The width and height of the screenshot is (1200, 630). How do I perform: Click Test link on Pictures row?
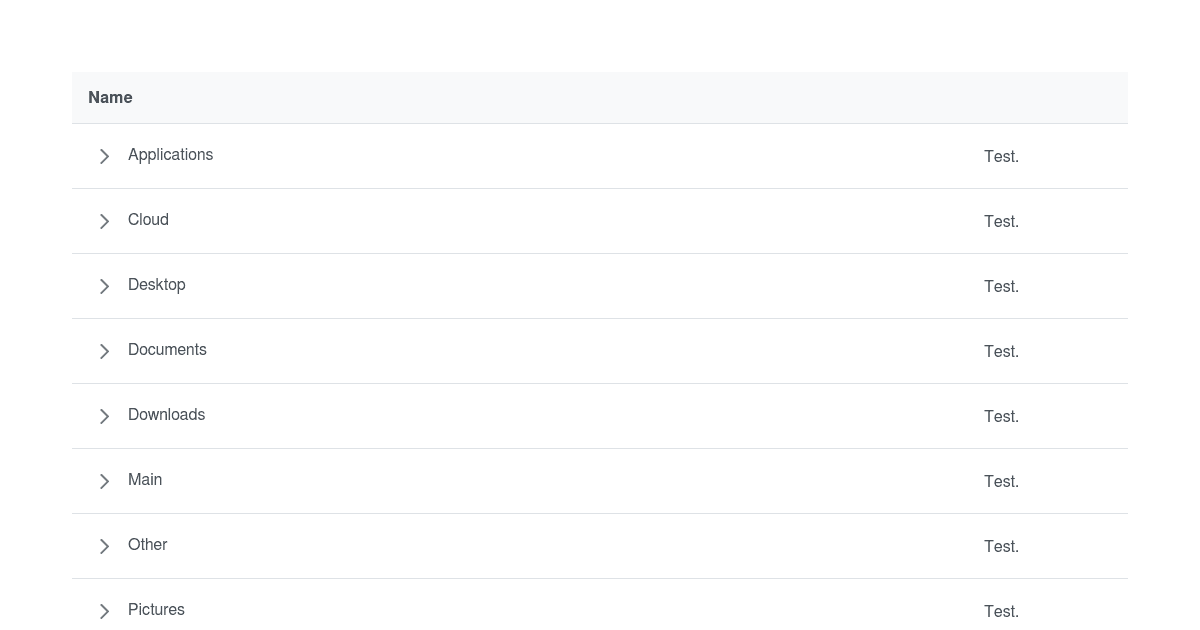(1001, 611)
